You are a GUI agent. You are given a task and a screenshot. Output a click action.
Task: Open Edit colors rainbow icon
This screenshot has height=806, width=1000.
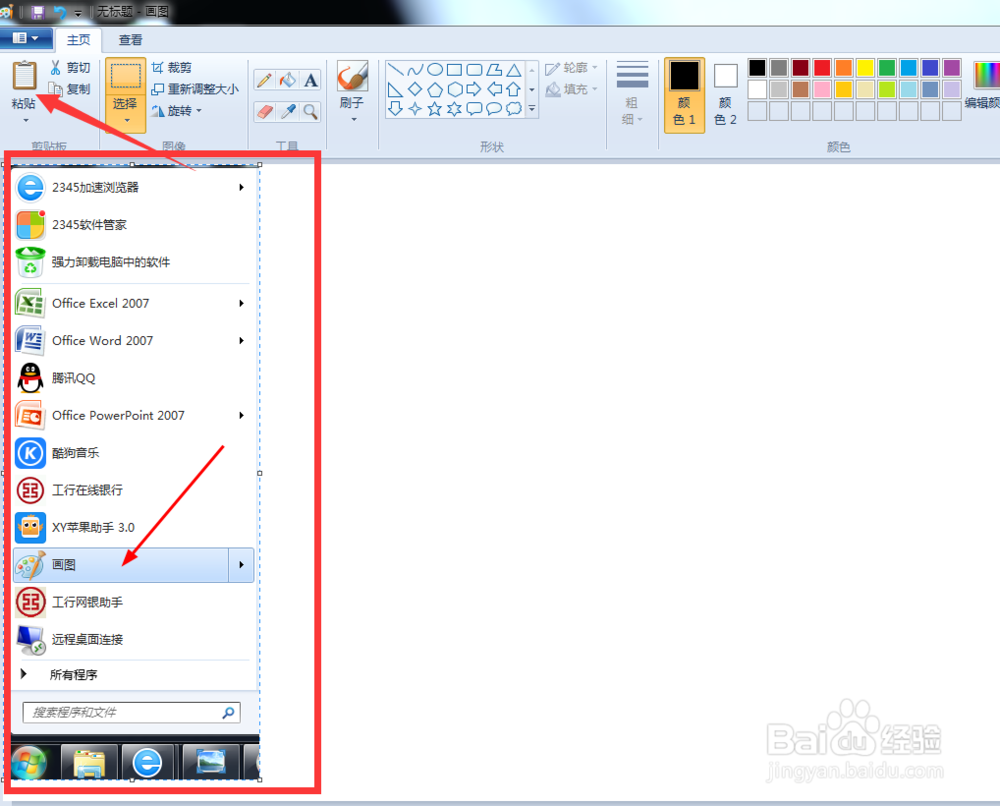[986, 75]
